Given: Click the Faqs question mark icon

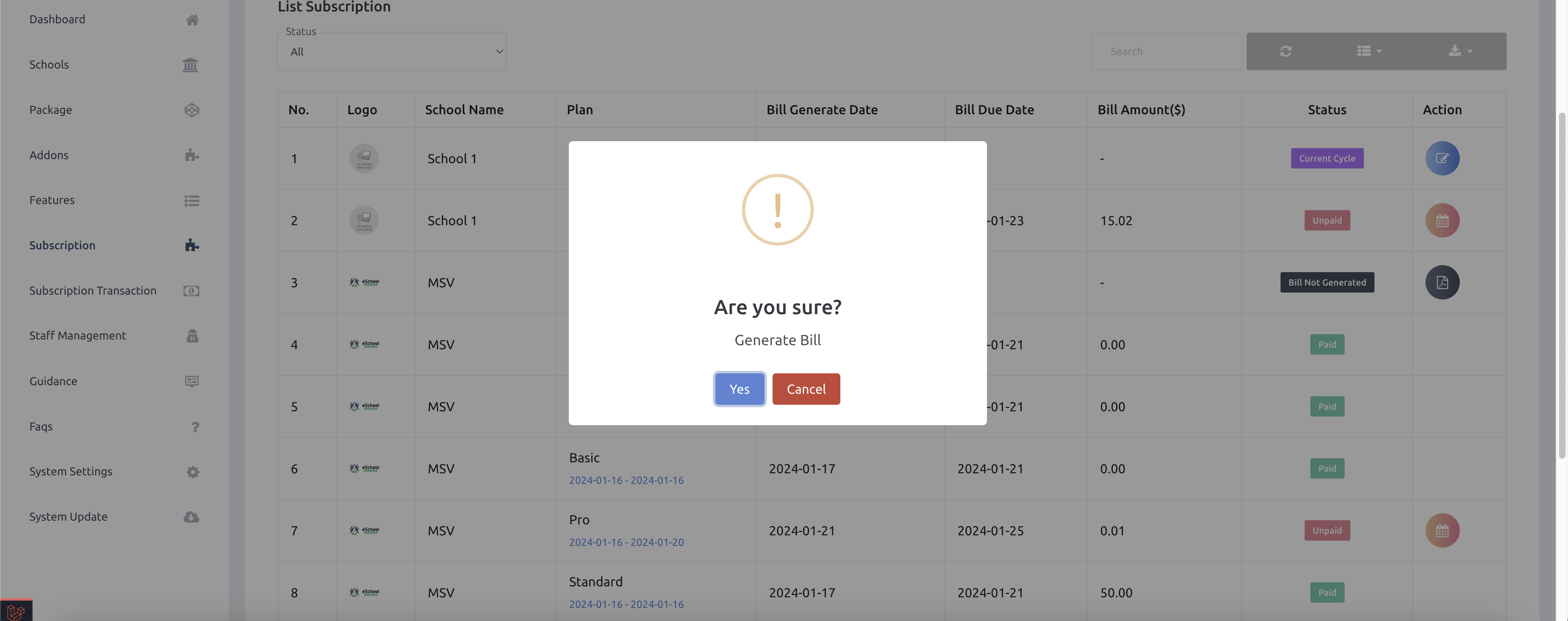Looking at the screenshot, I should tap(195, 426).
